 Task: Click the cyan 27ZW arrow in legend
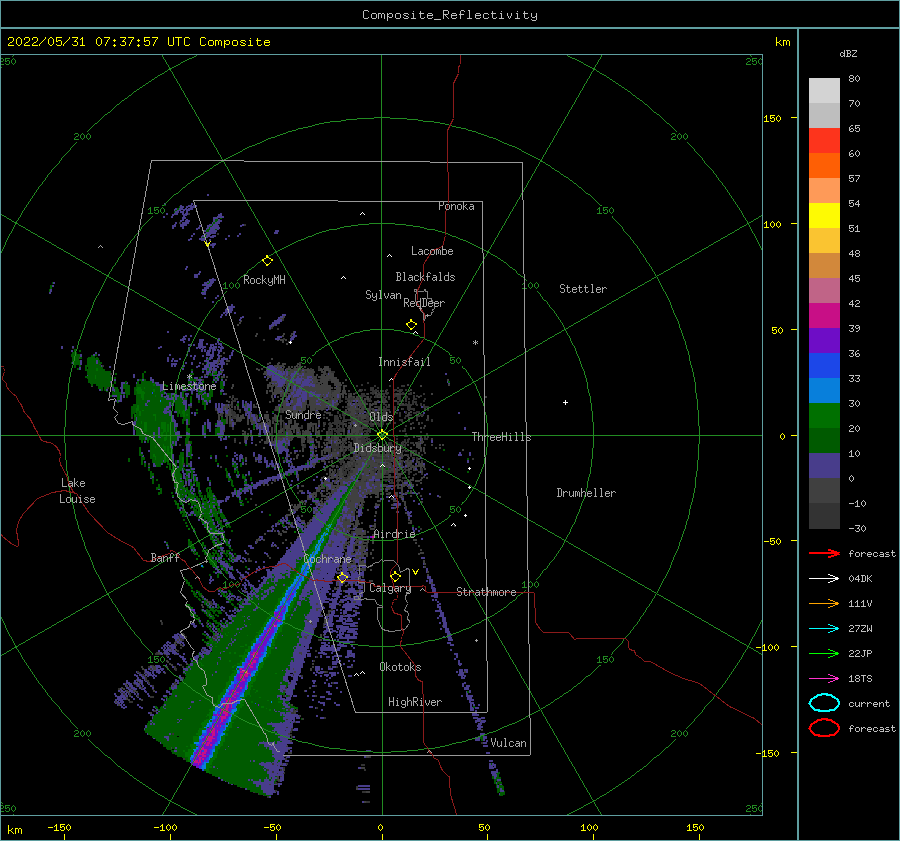pos(824,629)
